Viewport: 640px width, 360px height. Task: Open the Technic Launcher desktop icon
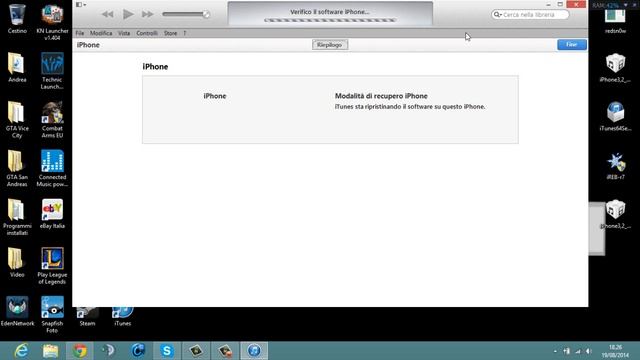click(x=52, y=71)
